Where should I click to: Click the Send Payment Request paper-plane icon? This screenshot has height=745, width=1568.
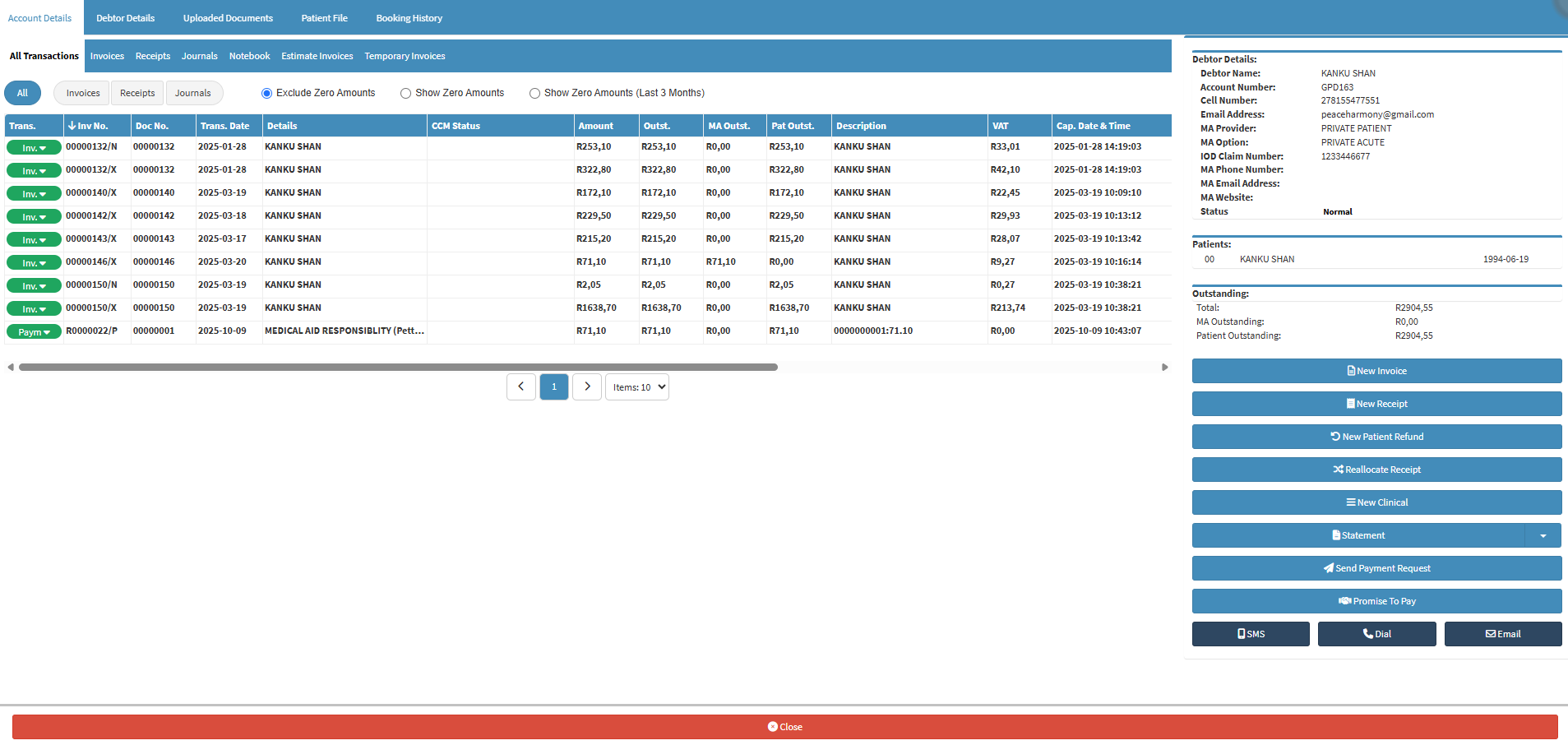tap(1328, 568)
